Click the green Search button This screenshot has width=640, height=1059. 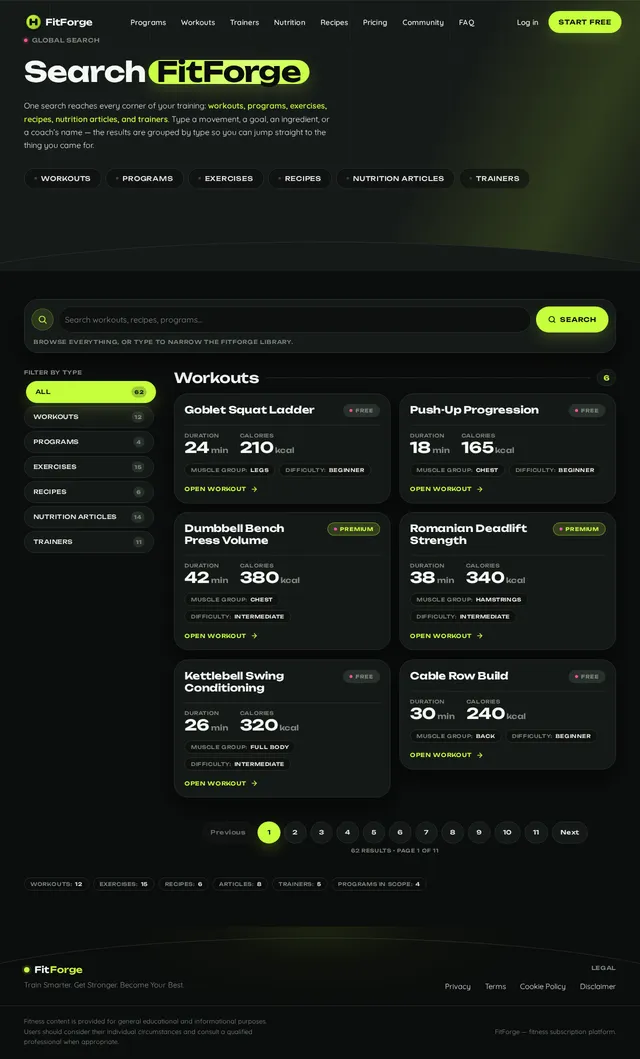click(572, 319)
